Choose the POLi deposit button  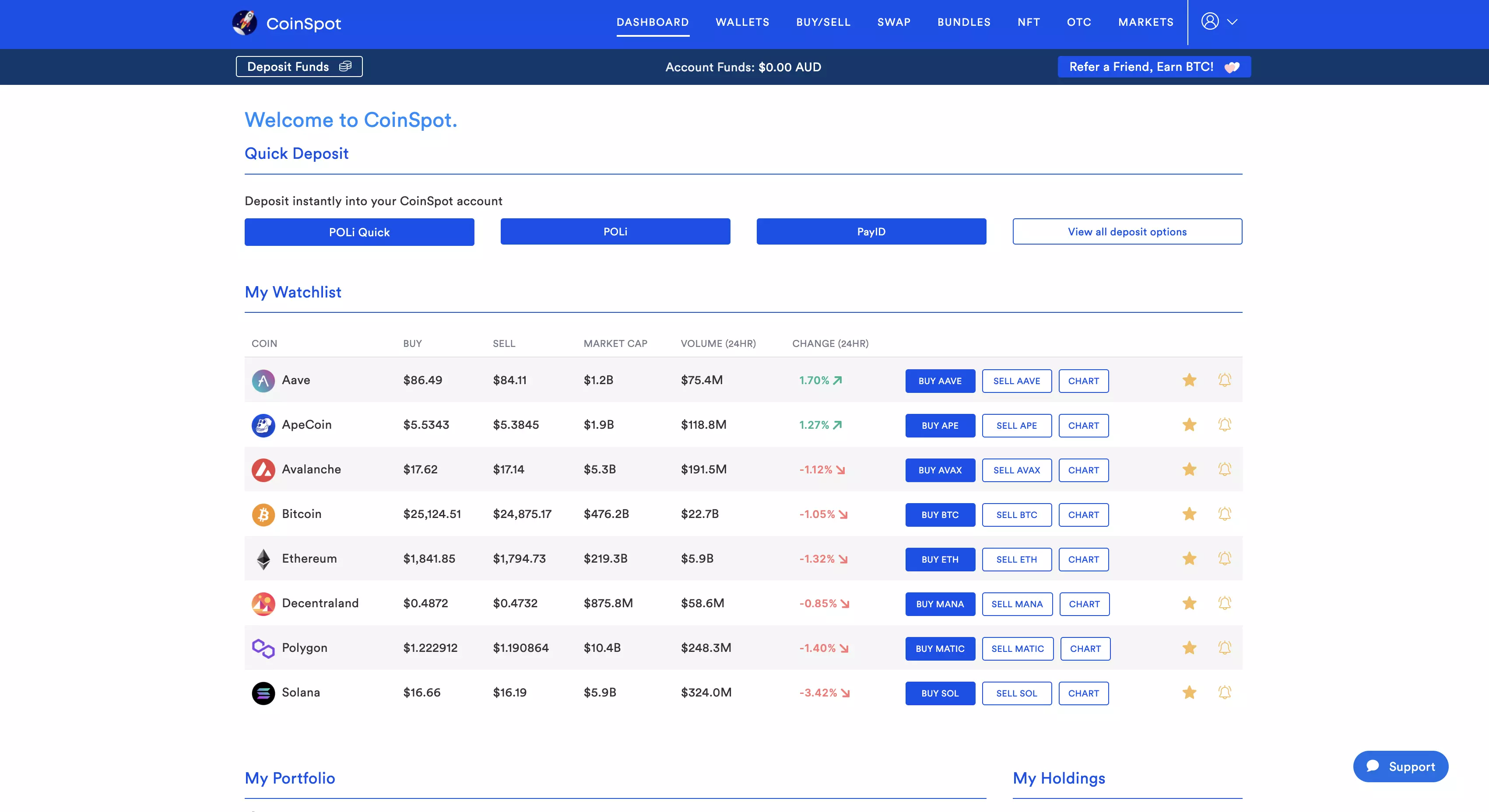coord(615,231)
